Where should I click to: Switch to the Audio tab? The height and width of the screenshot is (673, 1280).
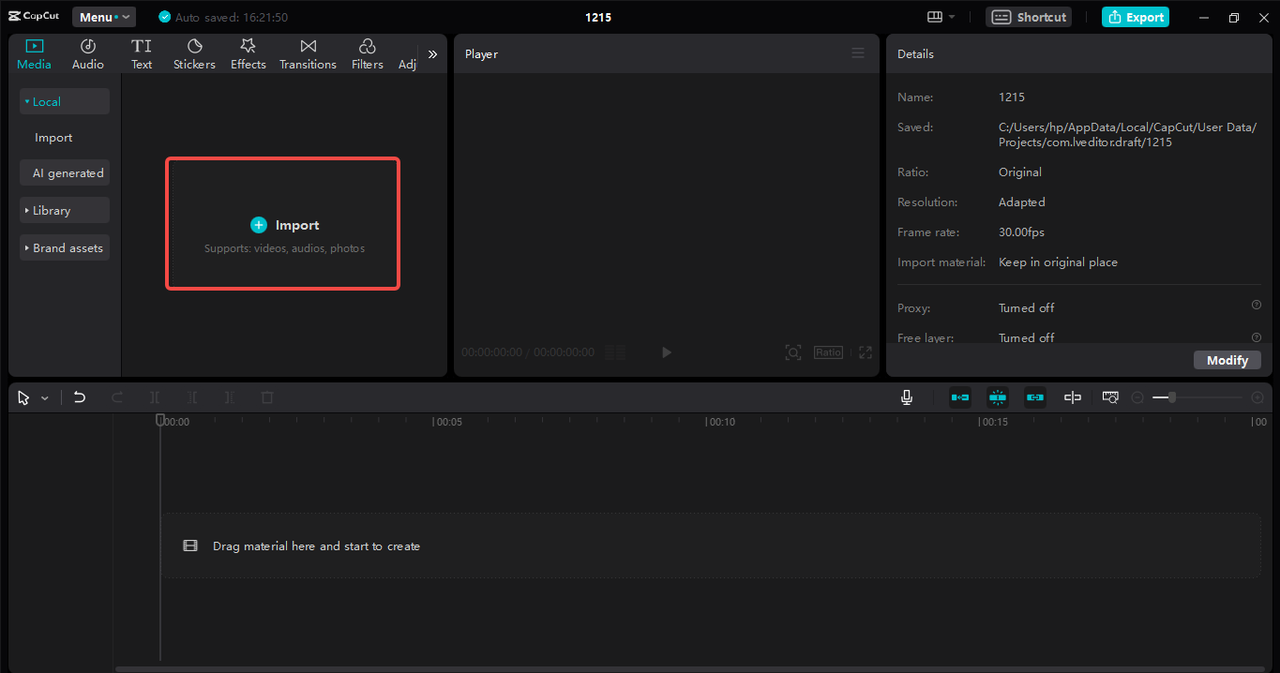tap(88, 54)
